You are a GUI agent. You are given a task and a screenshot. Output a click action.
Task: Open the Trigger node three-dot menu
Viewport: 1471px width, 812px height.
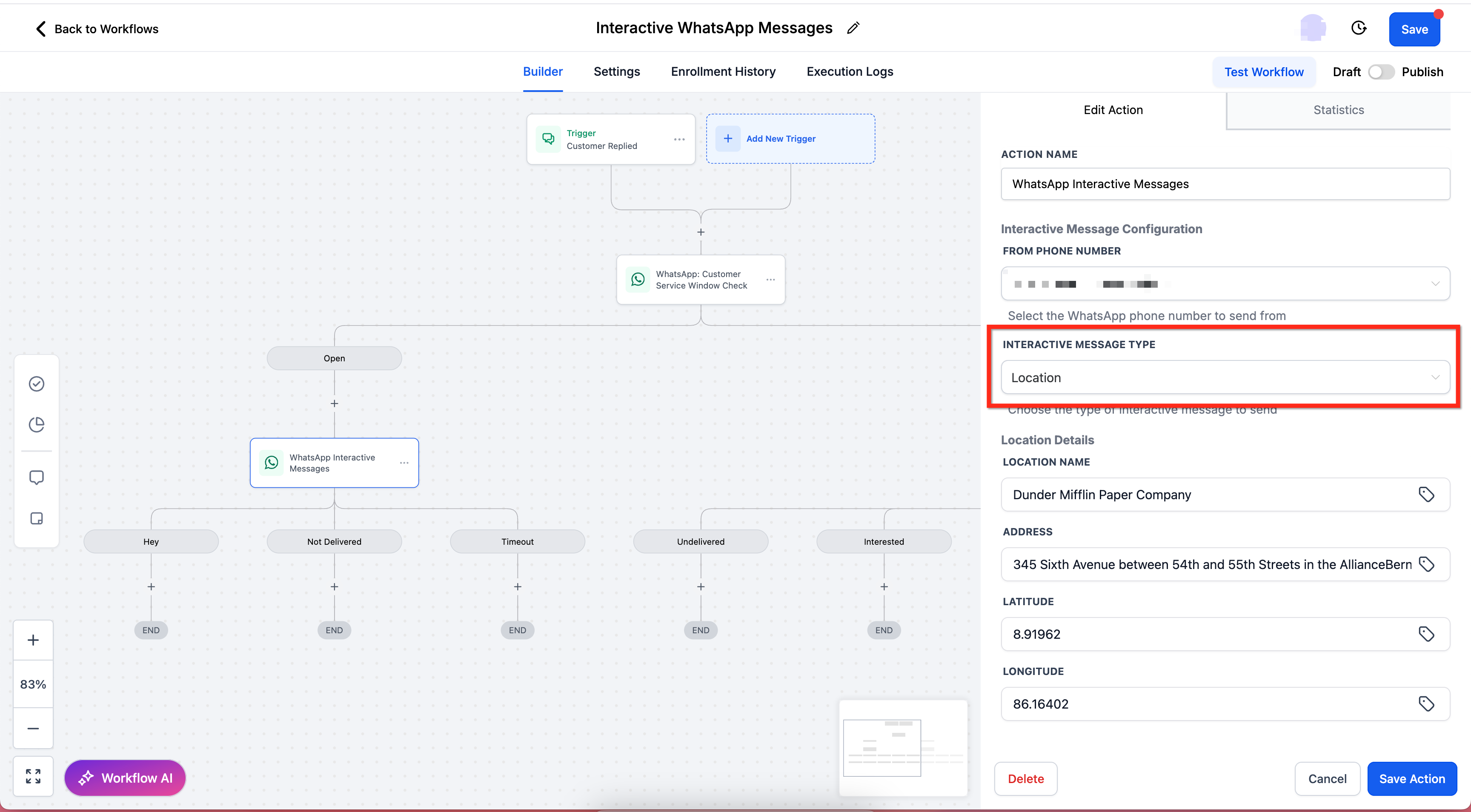[679, 139]
